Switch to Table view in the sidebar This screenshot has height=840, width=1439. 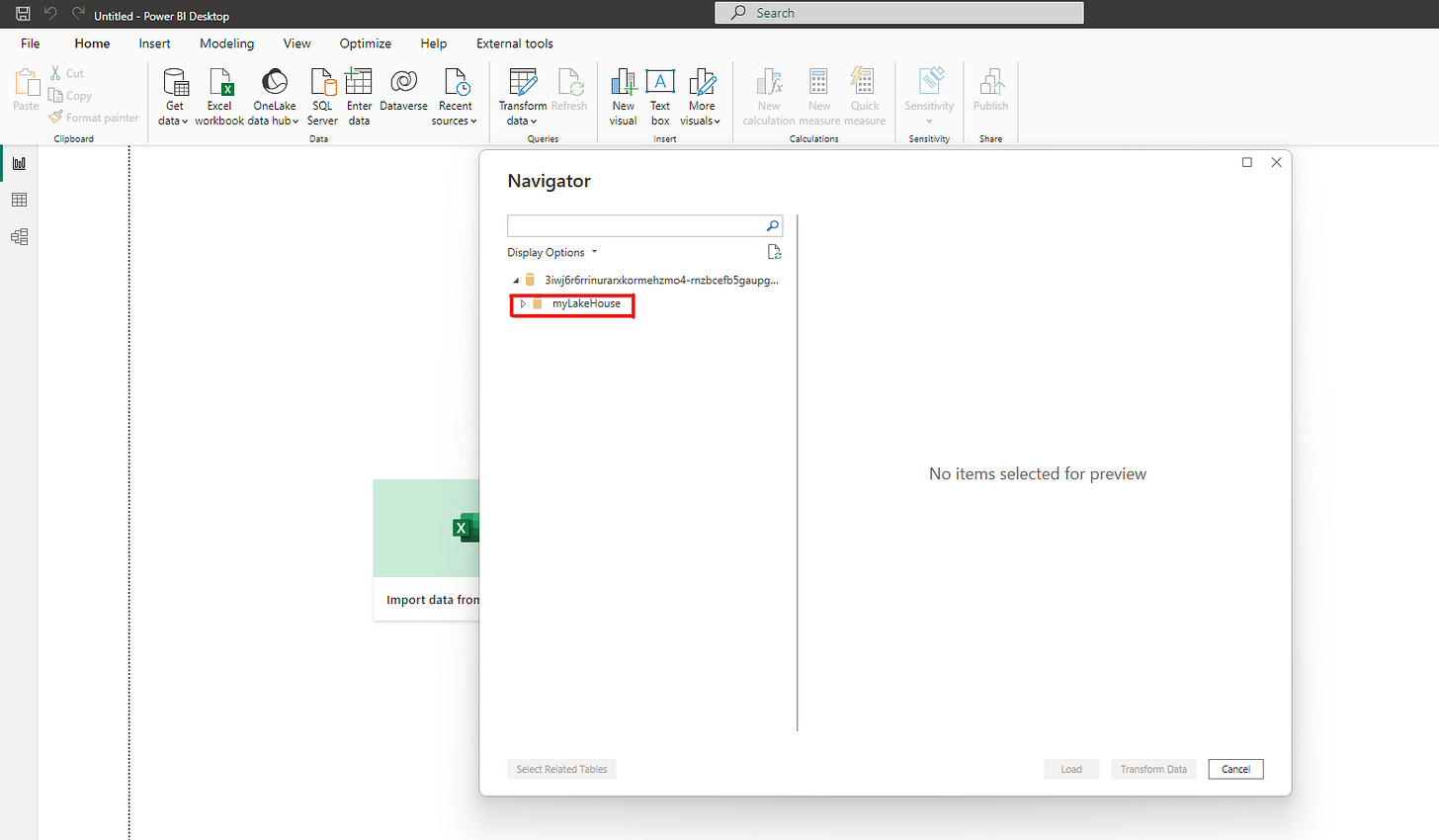click(x=19, y=199)
